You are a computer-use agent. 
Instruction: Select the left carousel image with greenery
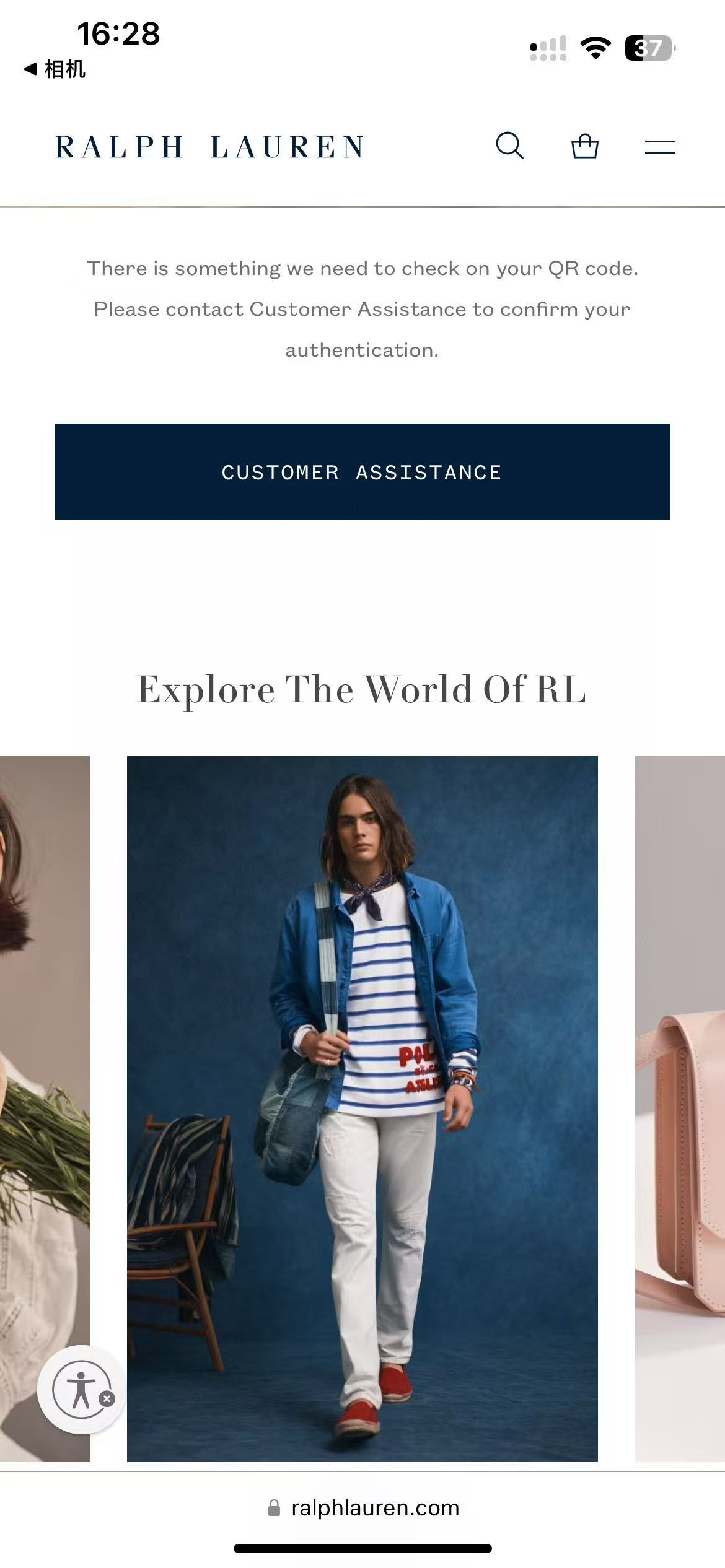pos(45,1108)
